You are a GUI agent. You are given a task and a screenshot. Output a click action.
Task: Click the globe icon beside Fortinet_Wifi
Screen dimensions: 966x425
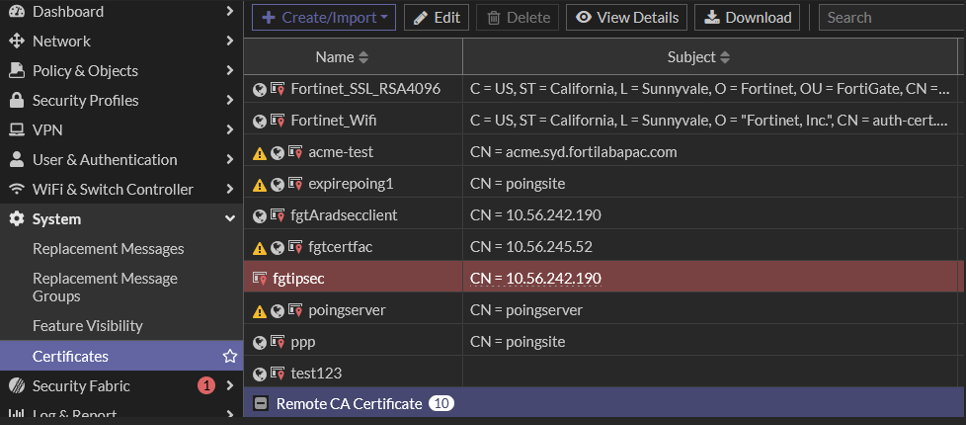pyautogui.click(x=260, y=121)
